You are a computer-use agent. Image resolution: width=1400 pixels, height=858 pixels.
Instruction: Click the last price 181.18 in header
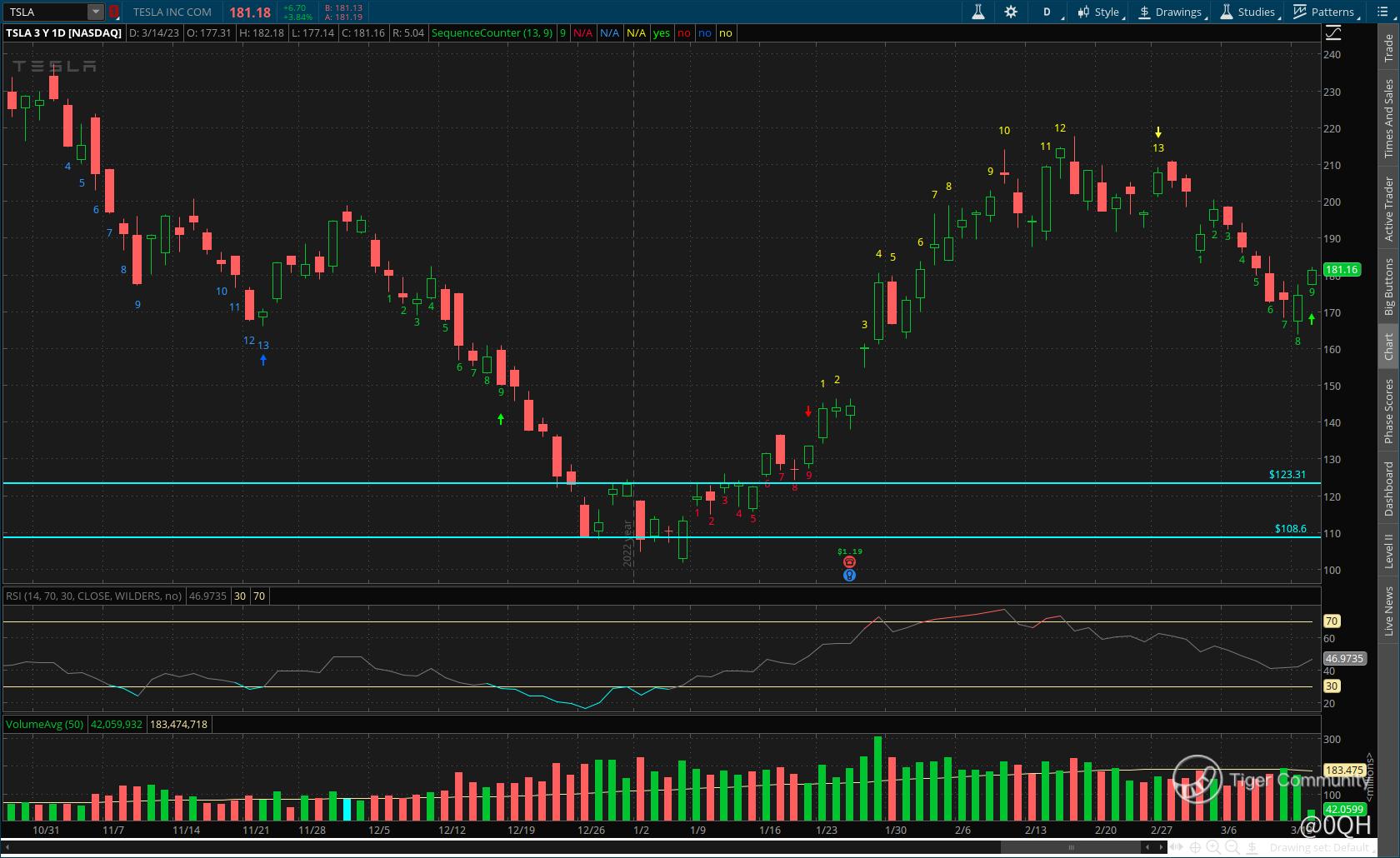[250, 12]
